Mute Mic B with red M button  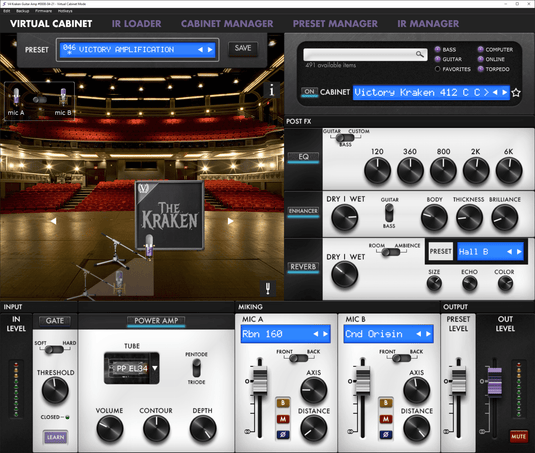click(386, 419)
